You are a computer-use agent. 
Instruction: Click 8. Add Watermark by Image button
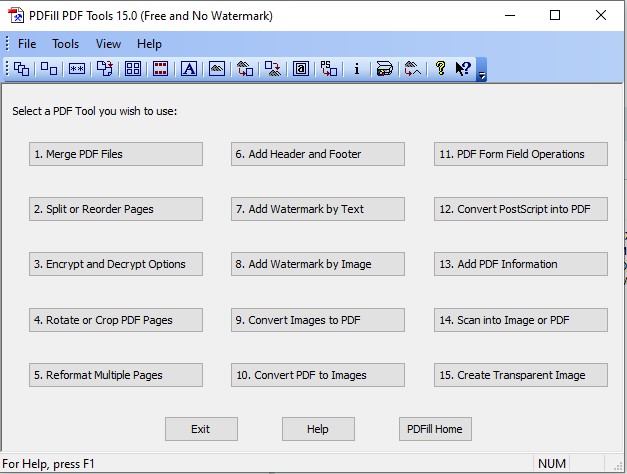click(318, 264)
